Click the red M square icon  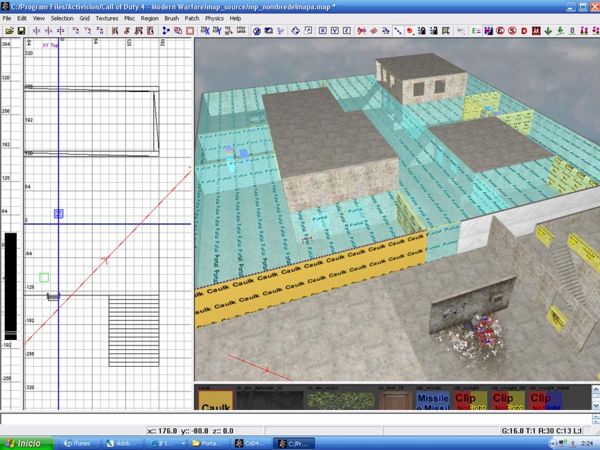pyautogui.click(x=536, y=31)
